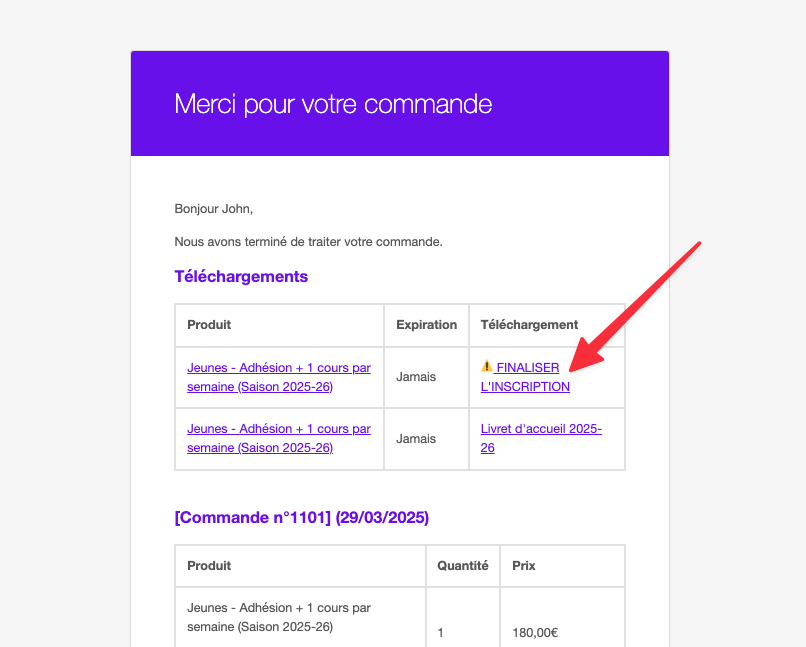806x647 pixels.
Task: Click Jamais in the first download row
Action: 416,377
